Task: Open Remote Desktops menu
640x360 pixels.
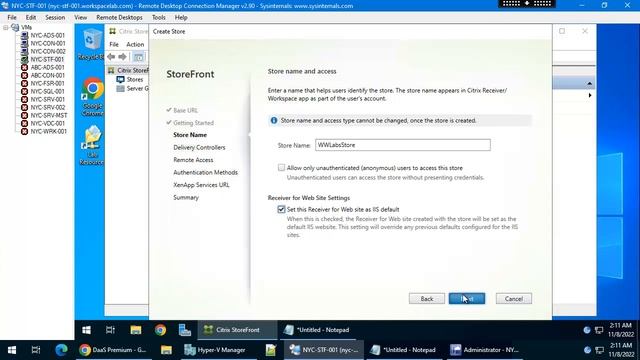Action: (x=119, y=18)
